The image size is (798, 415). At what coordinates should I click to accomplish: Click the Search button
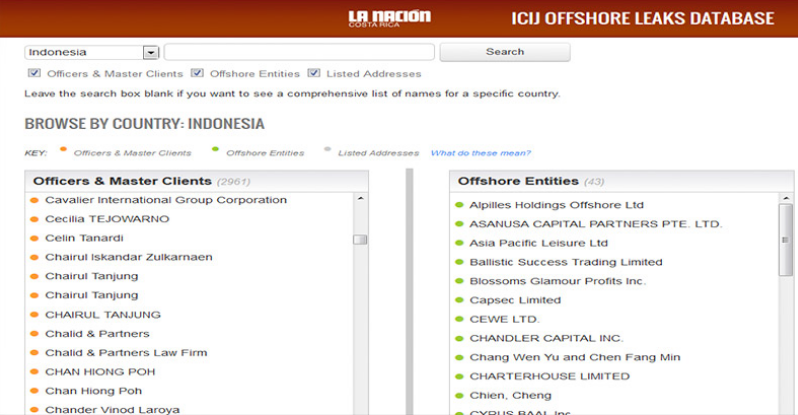point(505,52)
